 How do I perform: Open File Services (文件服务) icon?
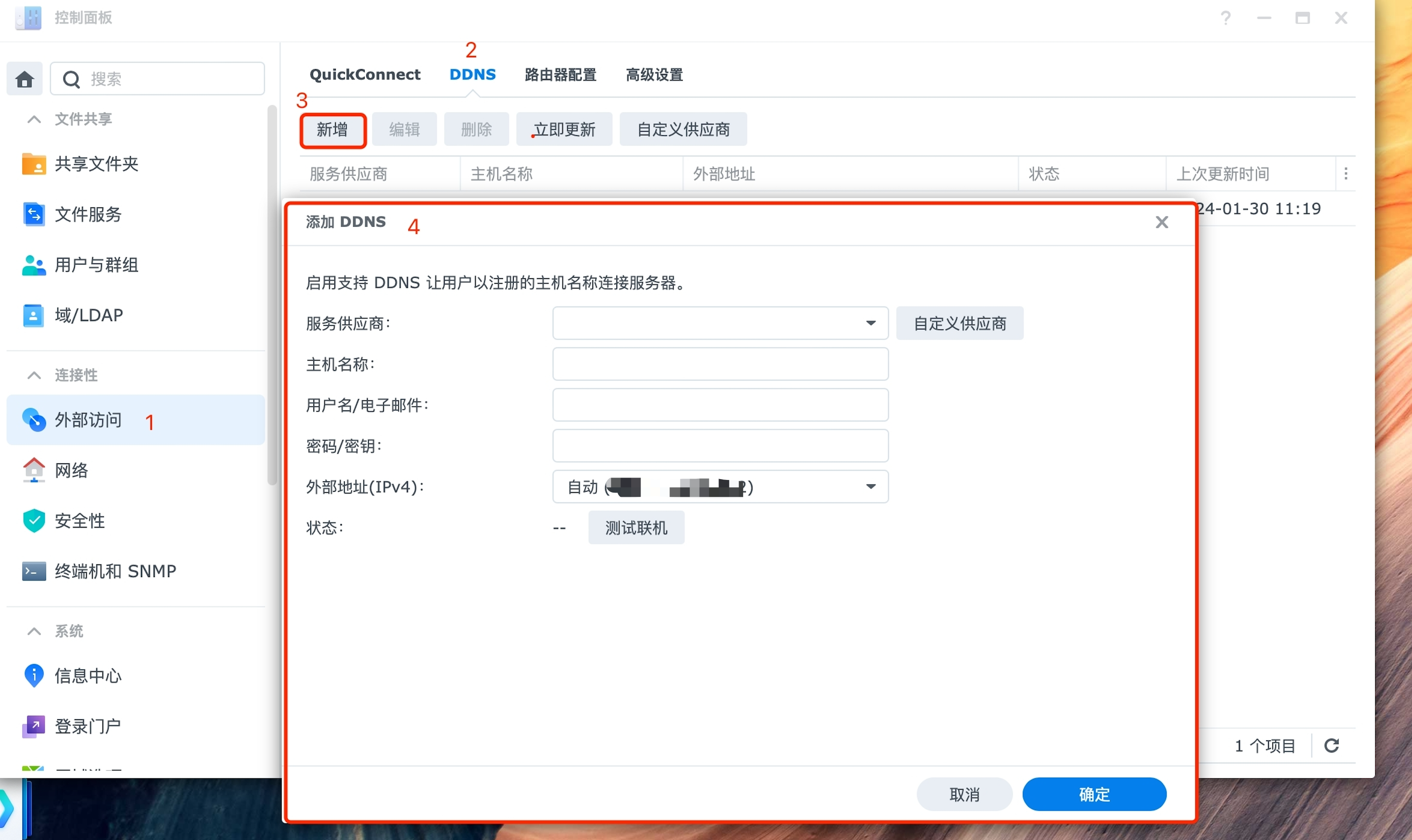click(33, 214)
